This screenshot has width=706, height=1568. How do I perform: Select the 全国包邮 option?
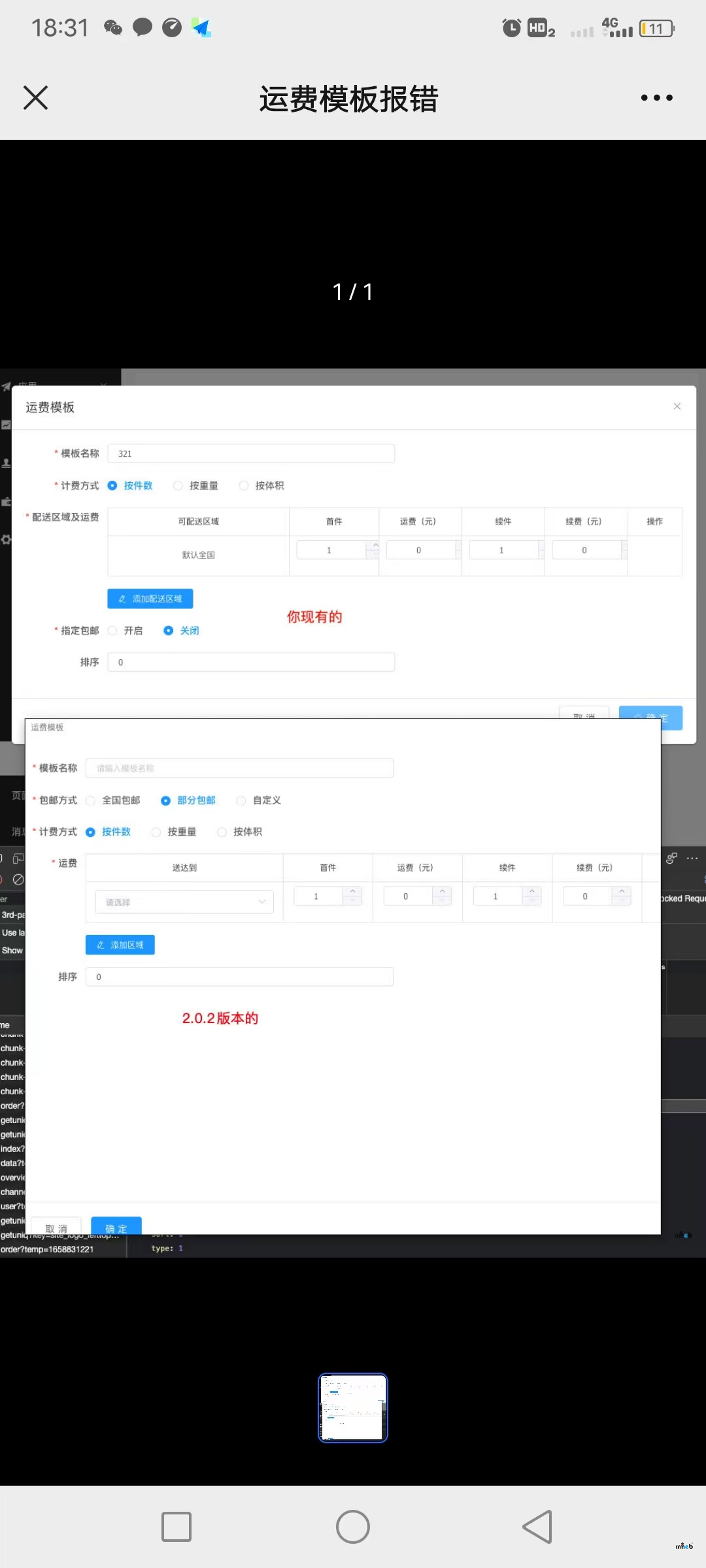[x=113, y=800]
